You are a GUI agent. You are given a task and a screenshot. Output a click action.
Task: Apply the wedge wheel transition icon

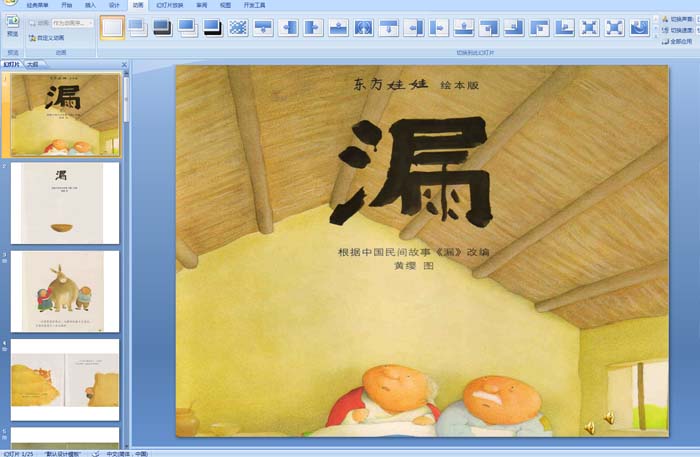363,28
